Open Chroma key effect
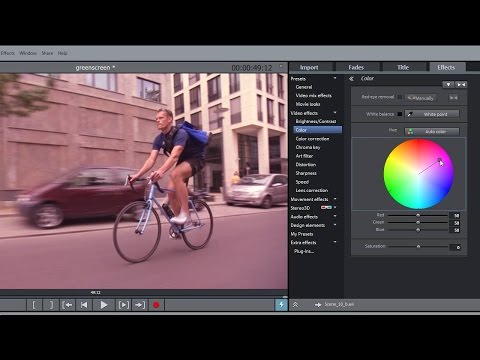The image size is (480, 360). tap(308, 147)
